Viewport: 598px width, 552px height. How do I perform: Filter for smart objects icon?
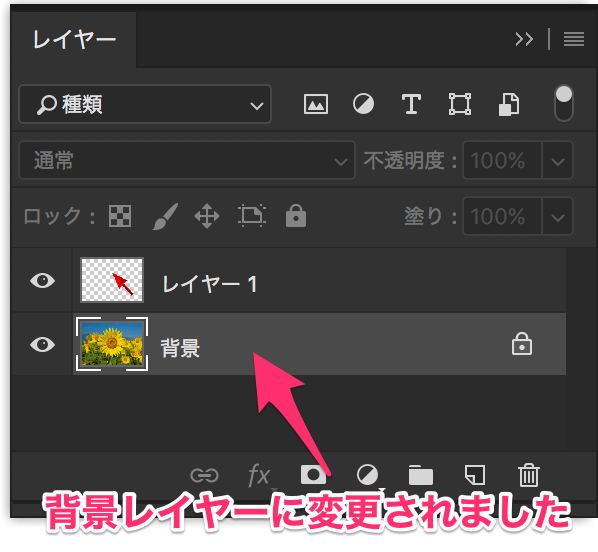(509, 104)
